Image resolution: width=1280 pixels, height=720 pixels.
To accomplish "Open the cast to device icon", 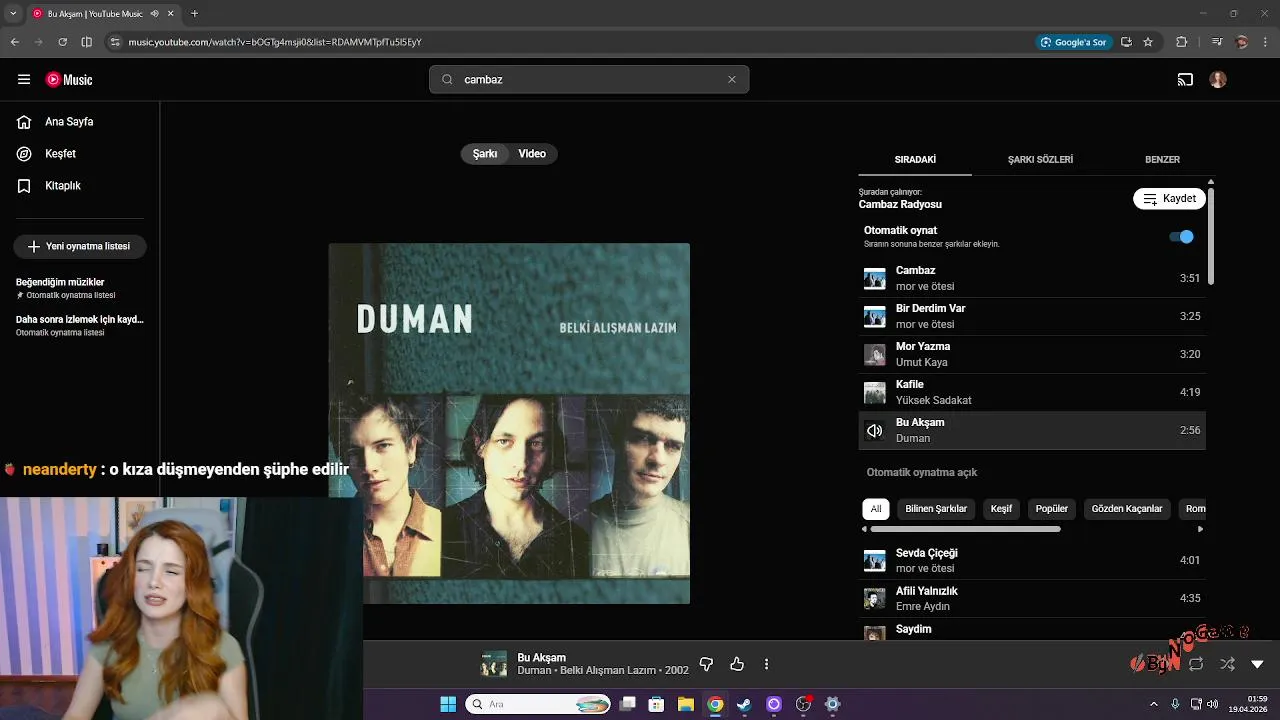I will [x=1185, y=80].
